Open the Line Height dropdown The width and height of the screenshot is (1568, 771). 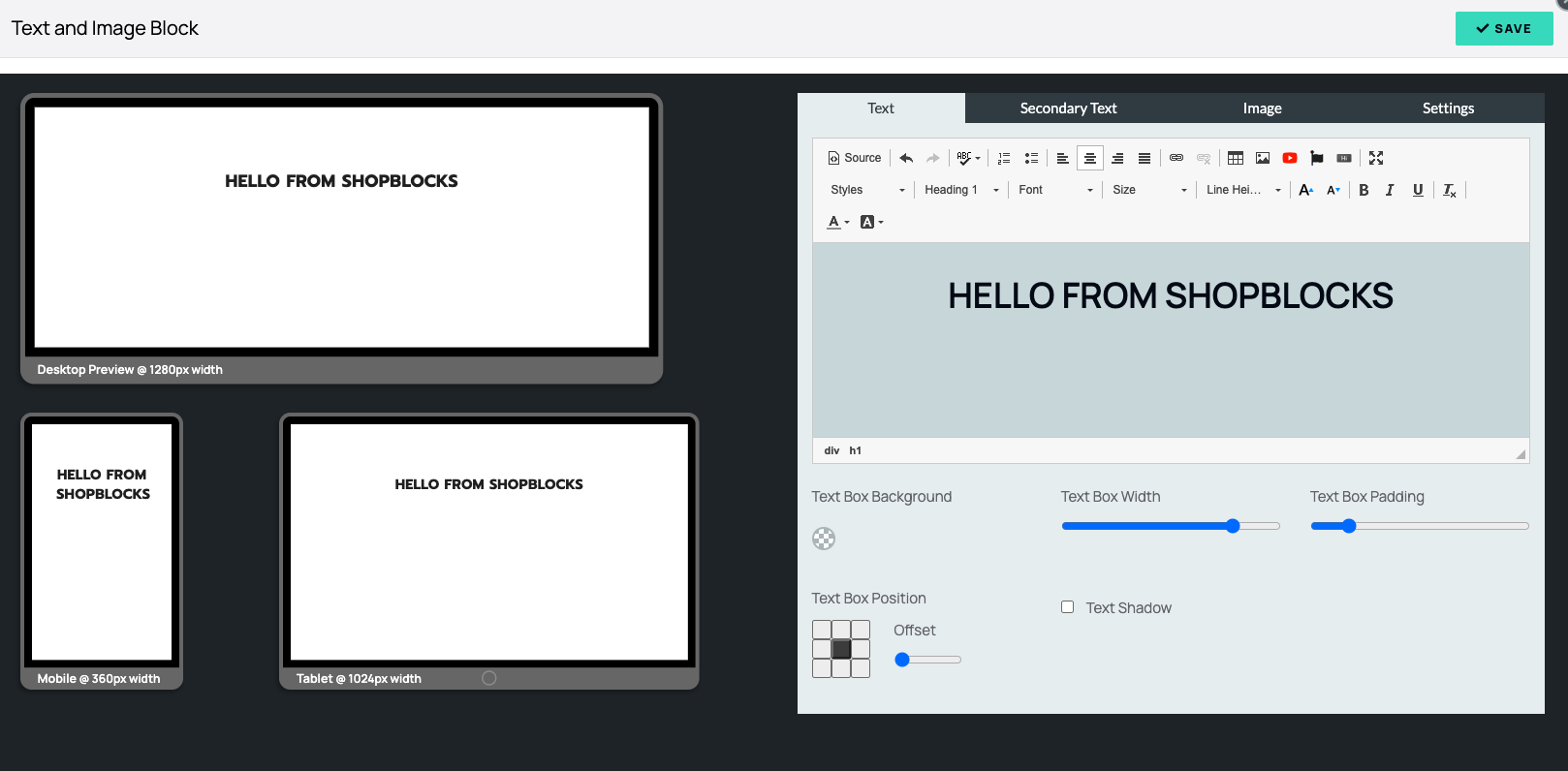1243,190
